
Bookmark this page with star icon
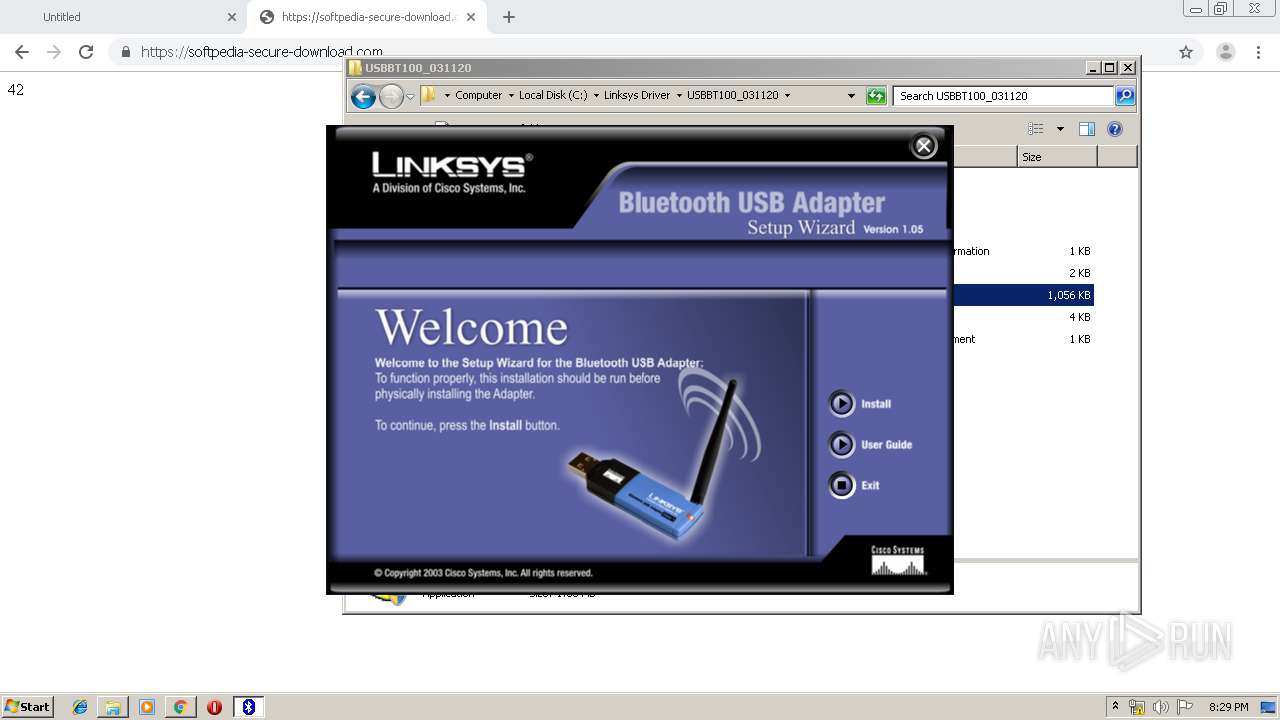pos(1186,52)
